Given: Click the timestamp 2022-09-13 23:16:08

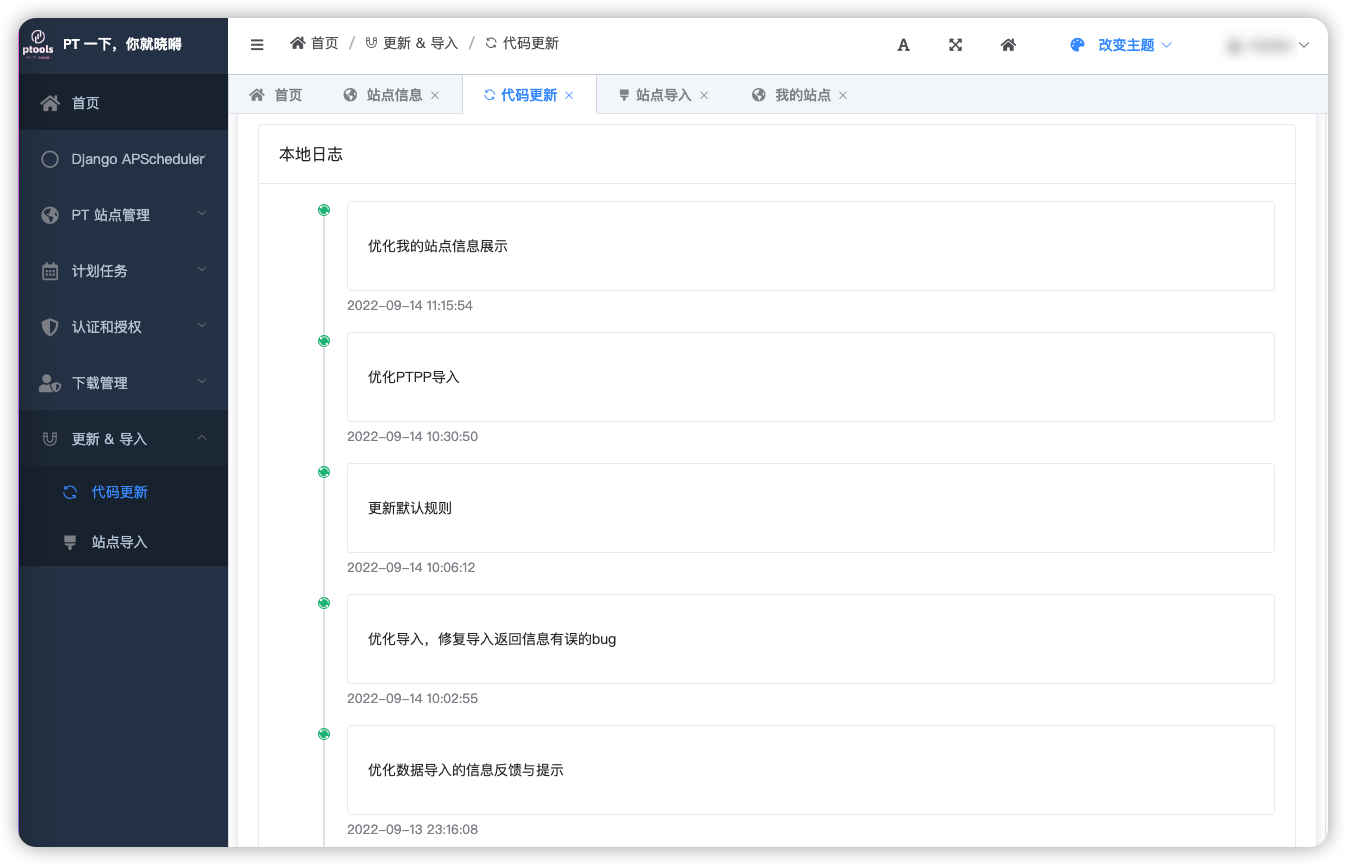Looking at the screenshot, I should 412,829.
